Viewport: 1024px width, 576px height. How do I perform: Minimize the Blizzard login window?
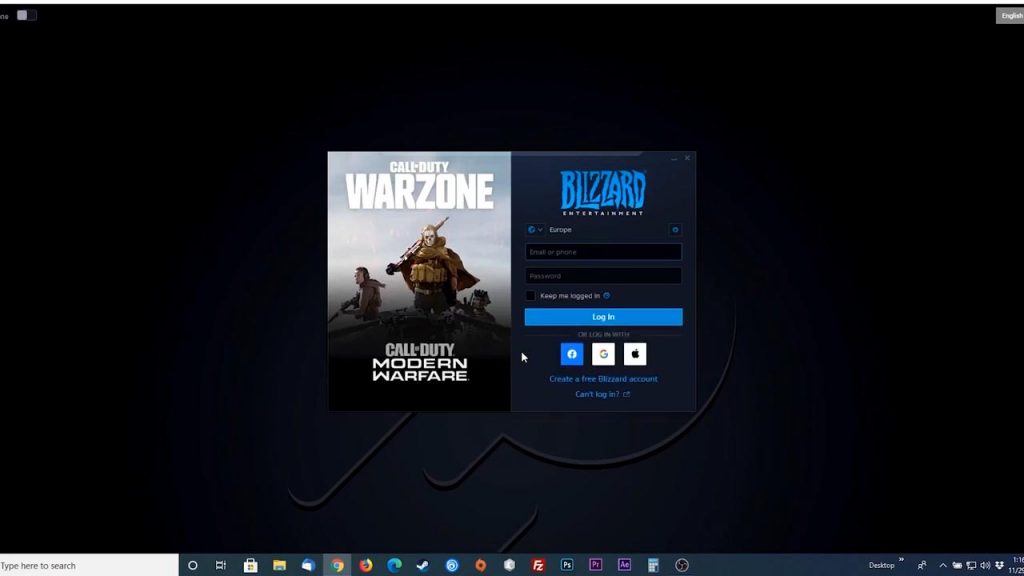point(674,158)
